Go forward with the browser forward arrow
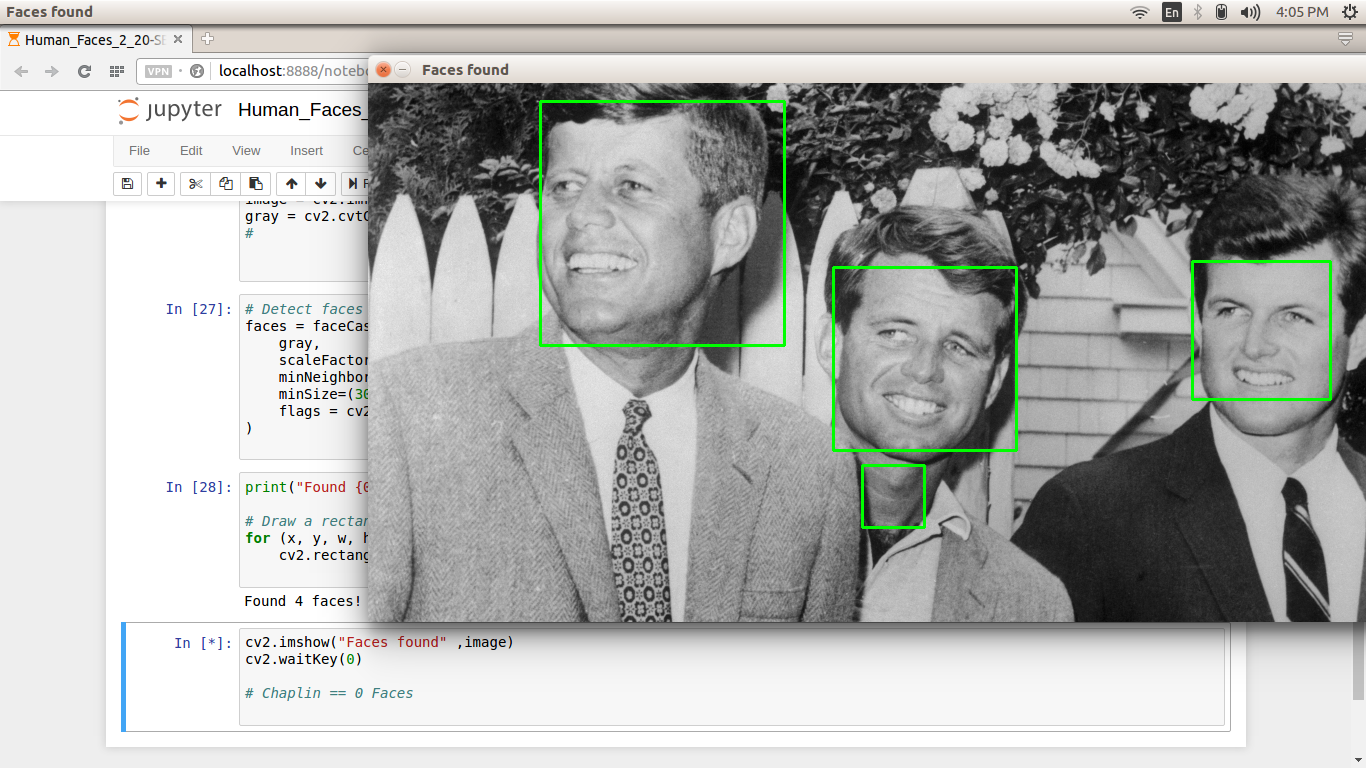This screenshot has height=768, width=1366. click(52, 71)
